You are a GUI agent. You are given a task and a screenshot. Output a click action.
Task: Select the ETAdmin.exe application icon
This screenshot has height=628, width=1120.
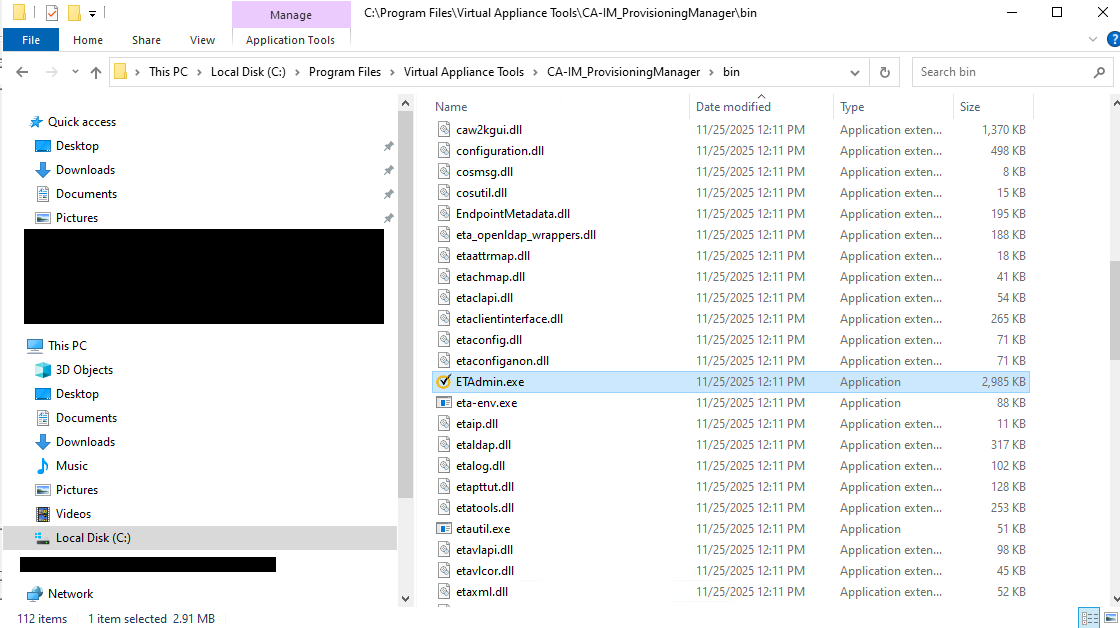[x=444, y=382]
